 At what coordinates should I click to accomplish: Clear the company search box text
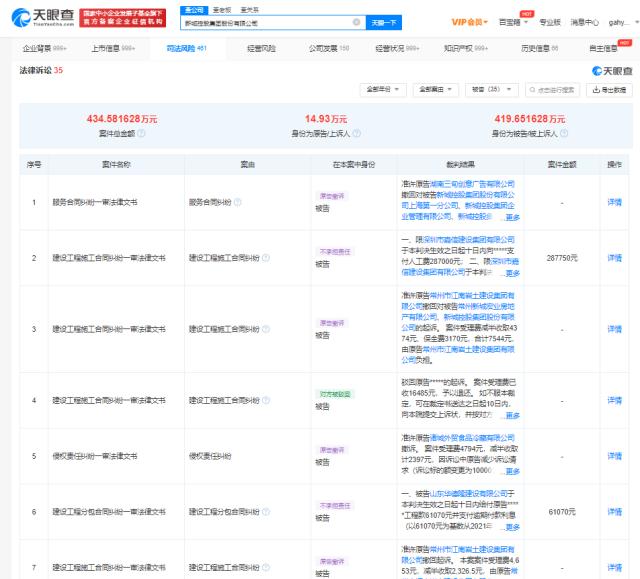[358, 22]
